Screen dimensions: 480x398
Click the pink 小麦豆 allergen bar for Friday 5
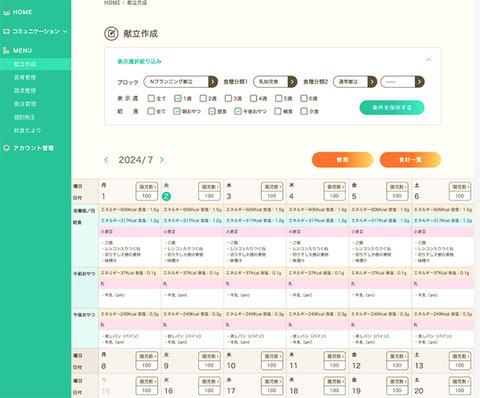[380, 231]
